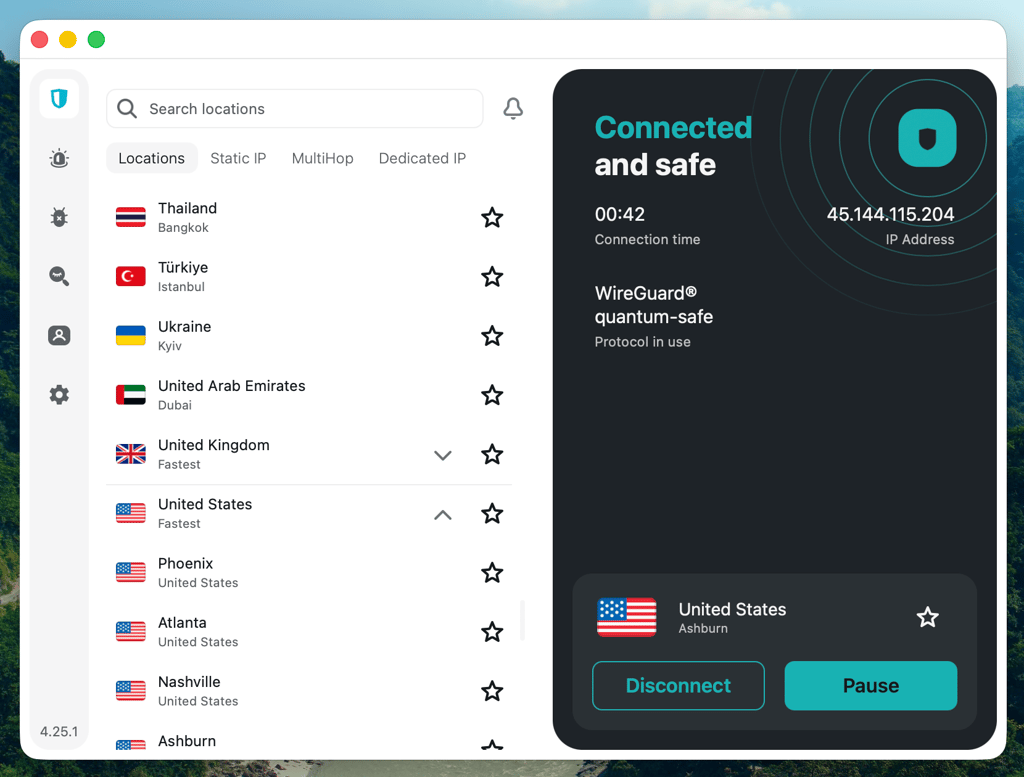Screen dimensions: 1024x777
Task: Click the Disconnect button
Action: 679,686
